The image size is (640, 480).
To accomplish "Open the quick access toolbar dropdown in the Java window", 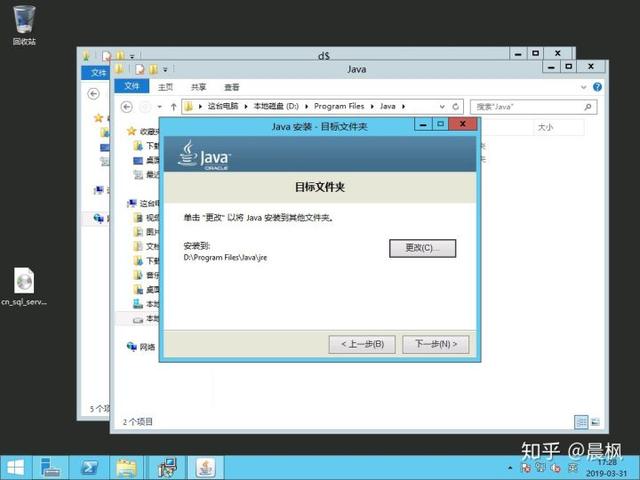I will click(165, 69).
